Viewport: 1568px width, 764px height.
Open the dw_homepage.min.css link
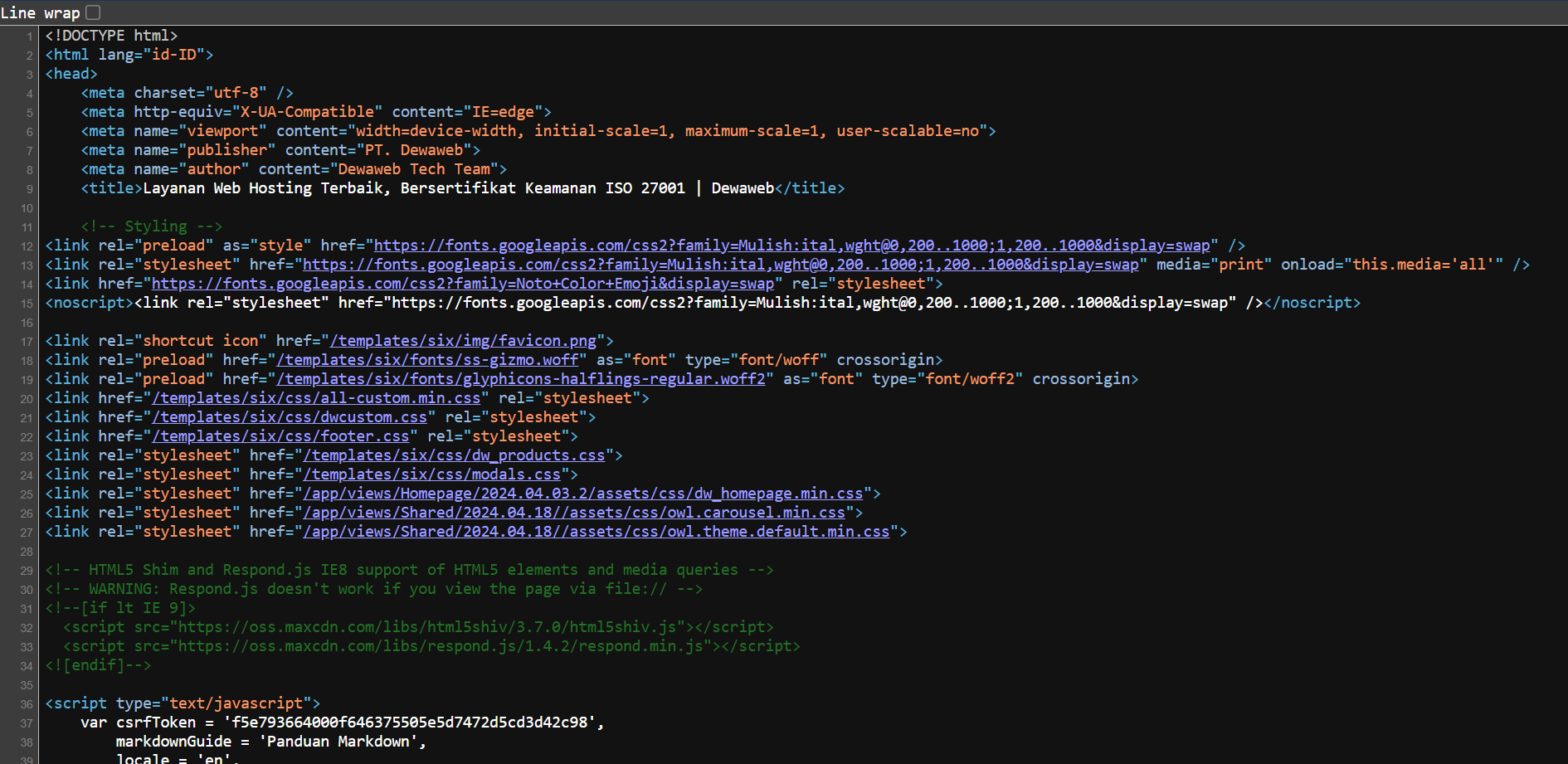pos(583,494)
